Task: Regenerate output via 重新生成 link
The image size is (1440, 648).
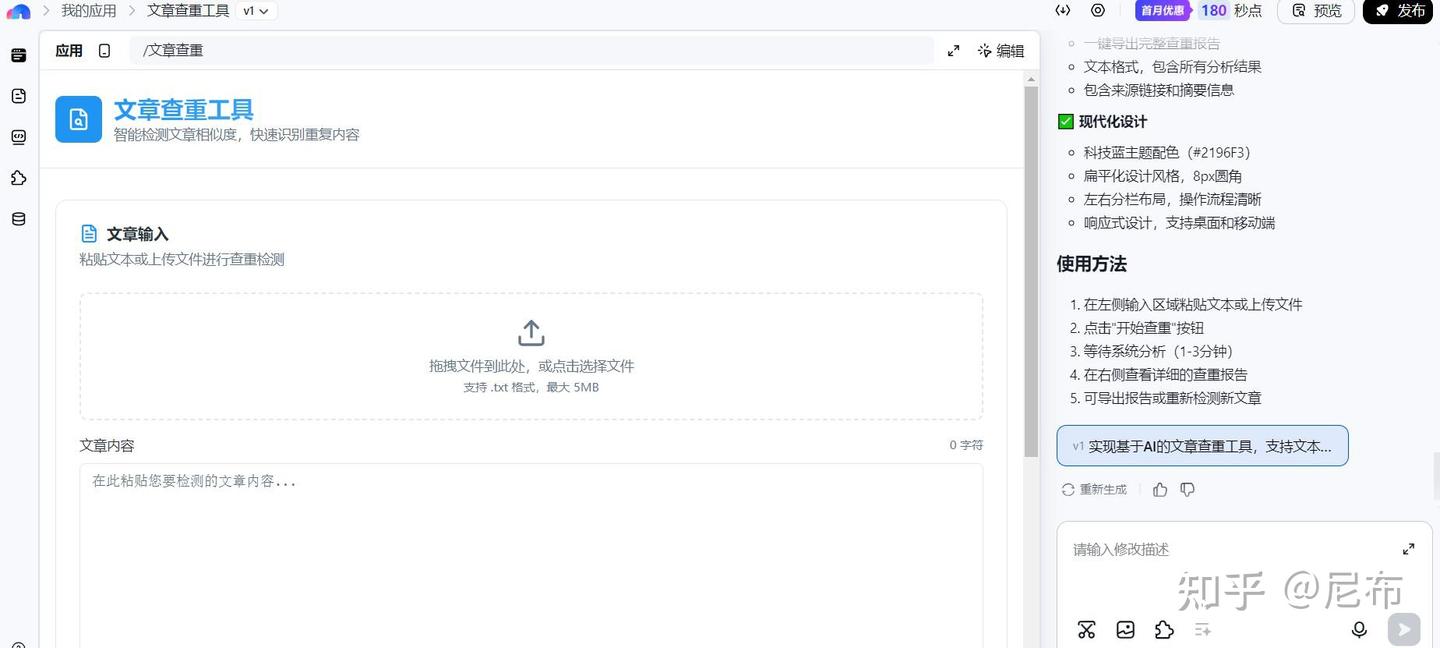Action: click(1093, 489)
